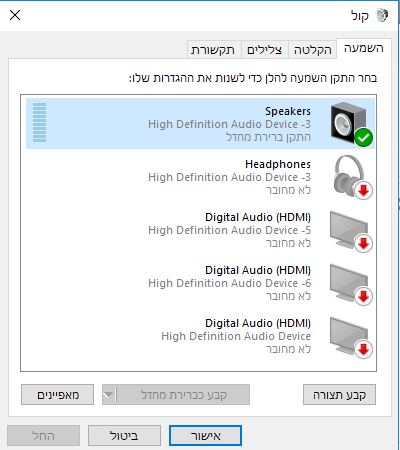Open the מאפיינים button
Screen dimensions: 400x450
[x=57, y=395]
